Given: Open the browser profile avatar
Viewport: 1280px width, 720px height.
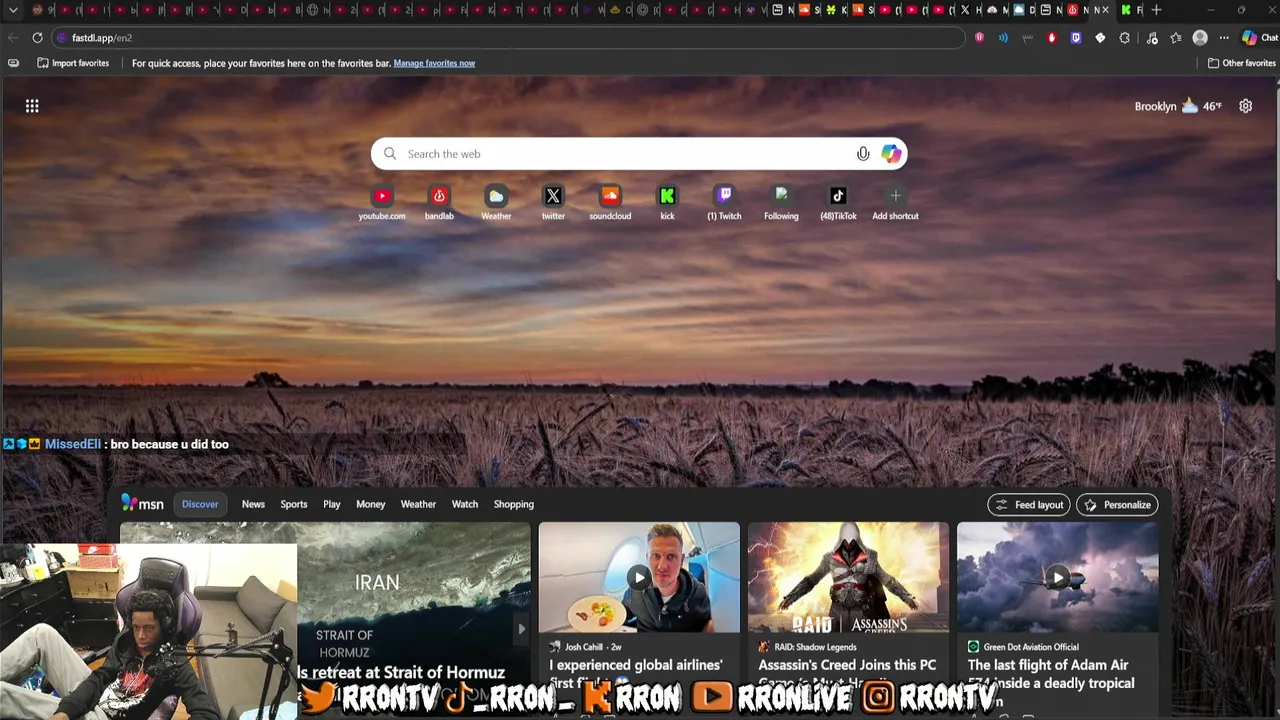Looking at the screenshot, I should coord(1200,38).
